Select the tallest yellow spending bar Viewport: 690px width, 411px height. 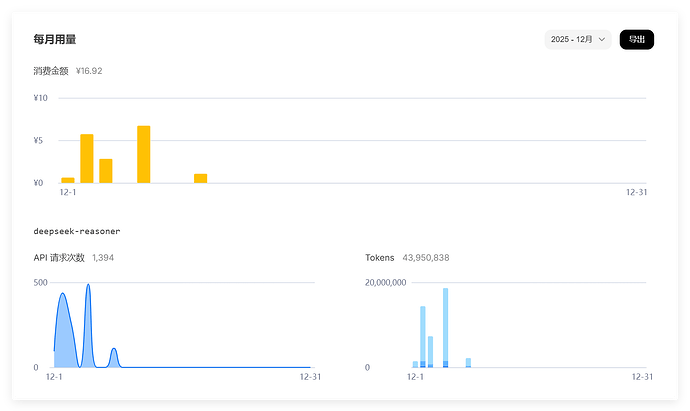pyautogui.click(x=143, y=154)
